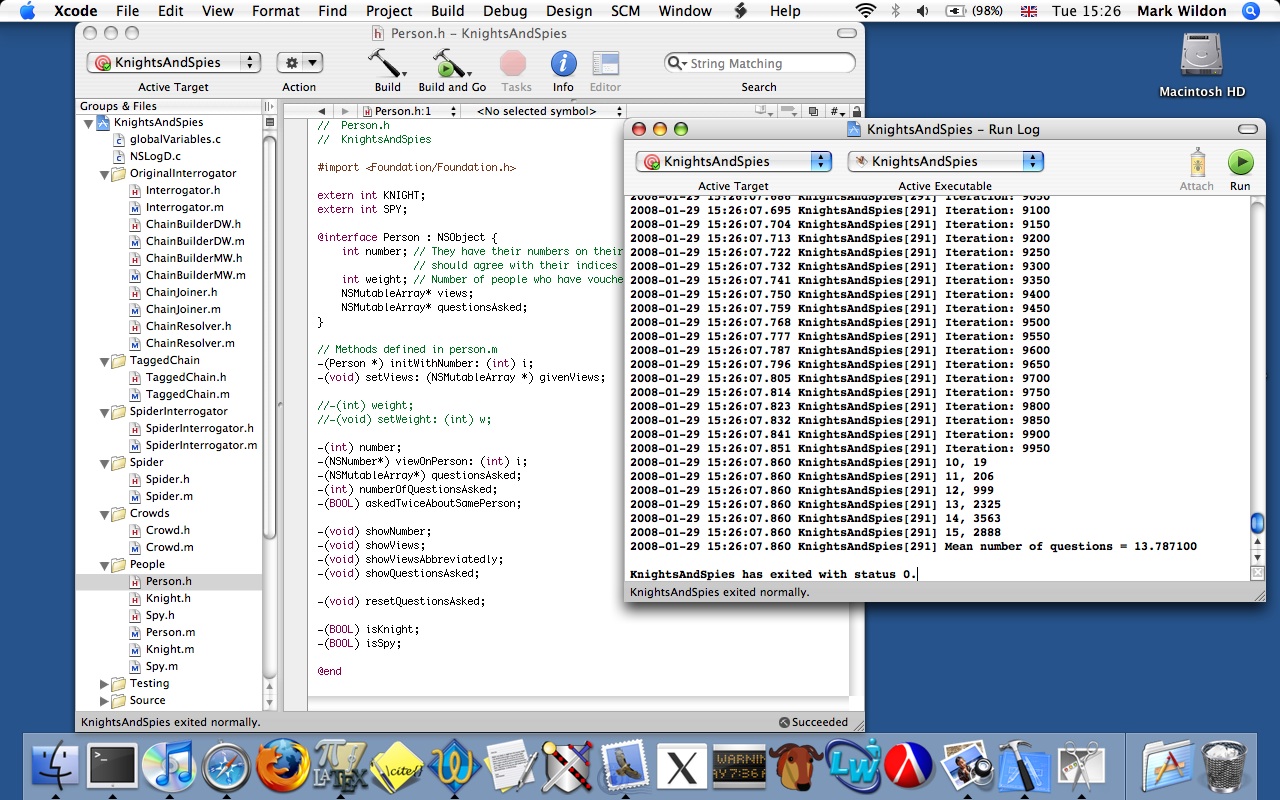Expand the Source group
Screen dimensions: 1280x800
pos(105,701)
